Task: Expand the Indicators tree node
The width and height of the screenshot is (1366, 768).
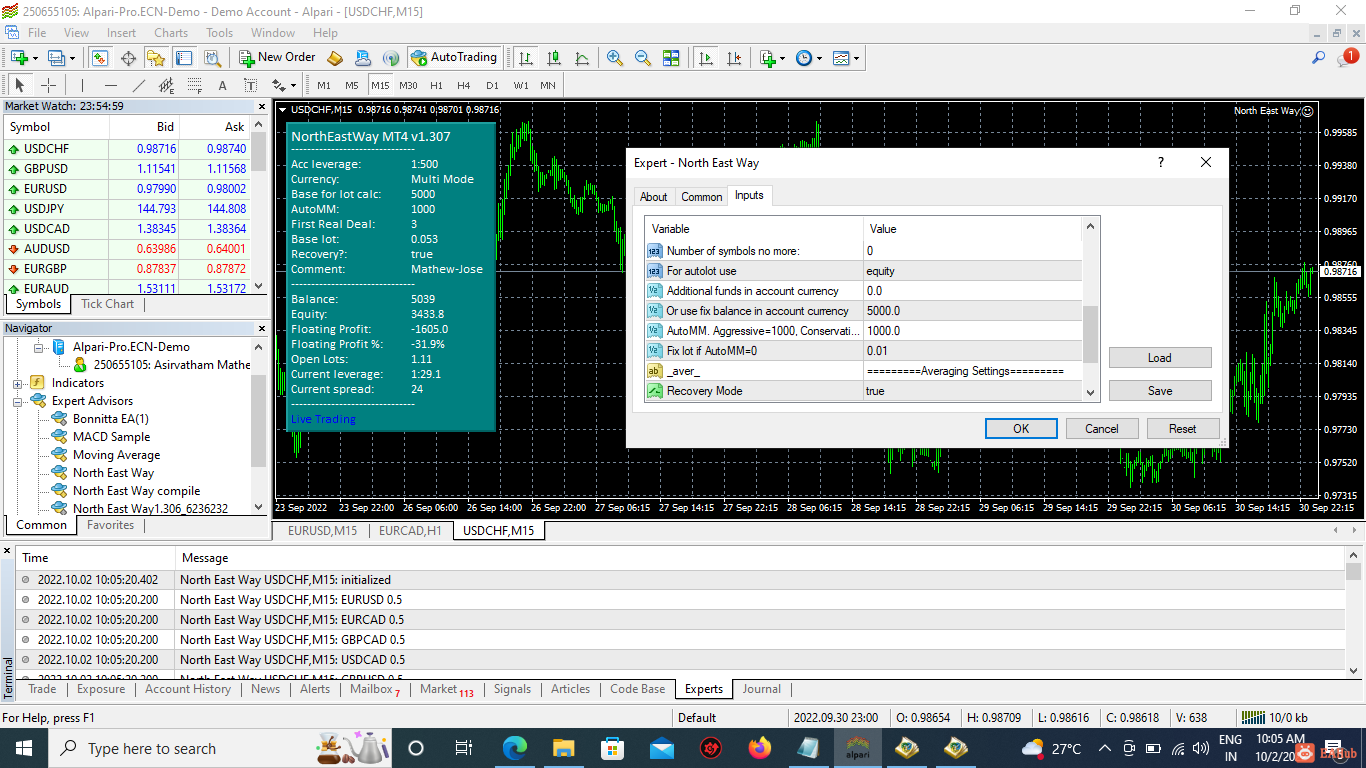Action: (x=18, y=383)
